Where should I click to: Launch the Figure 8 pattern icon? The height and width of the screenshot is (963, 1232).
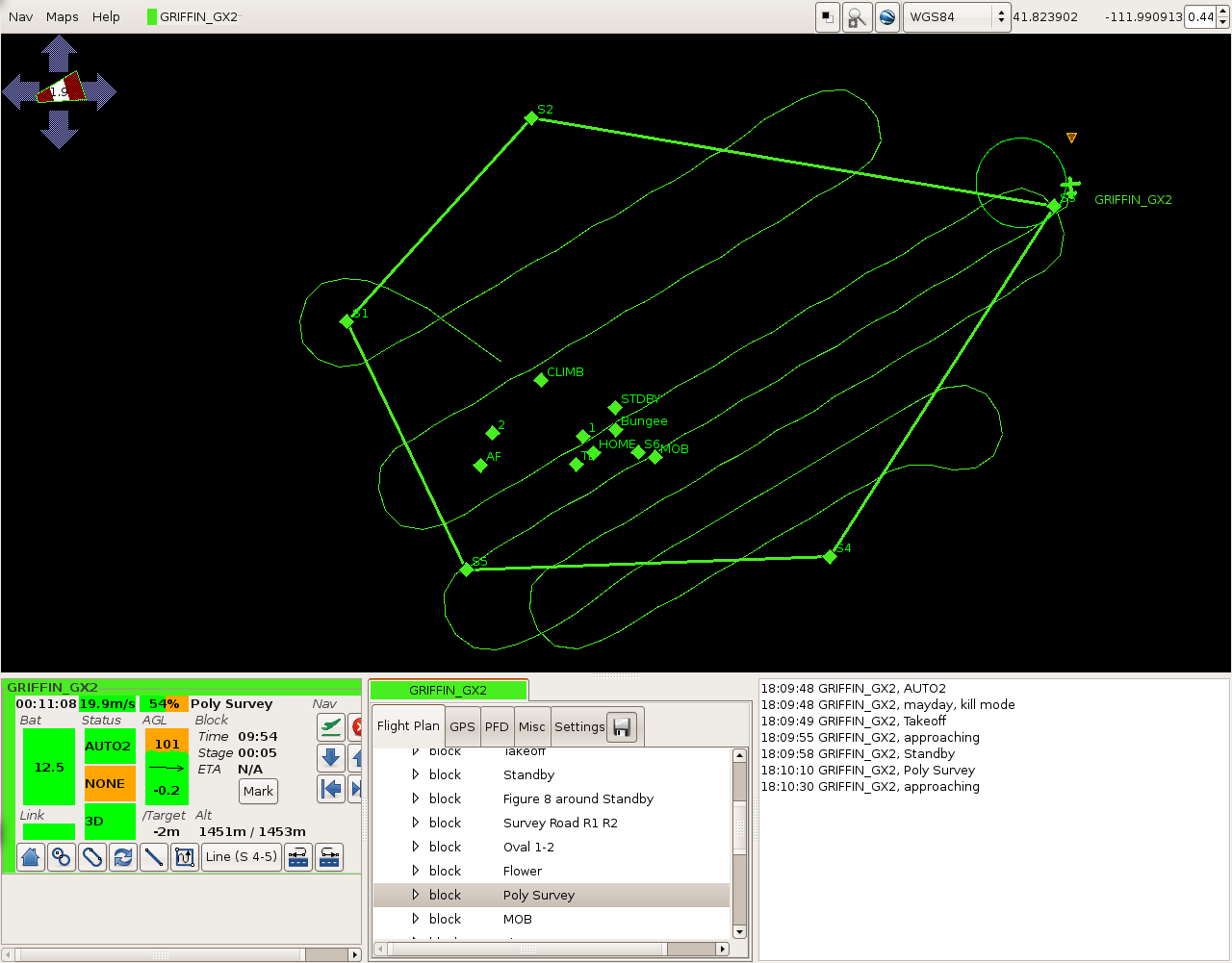click(x=62, y=857)
